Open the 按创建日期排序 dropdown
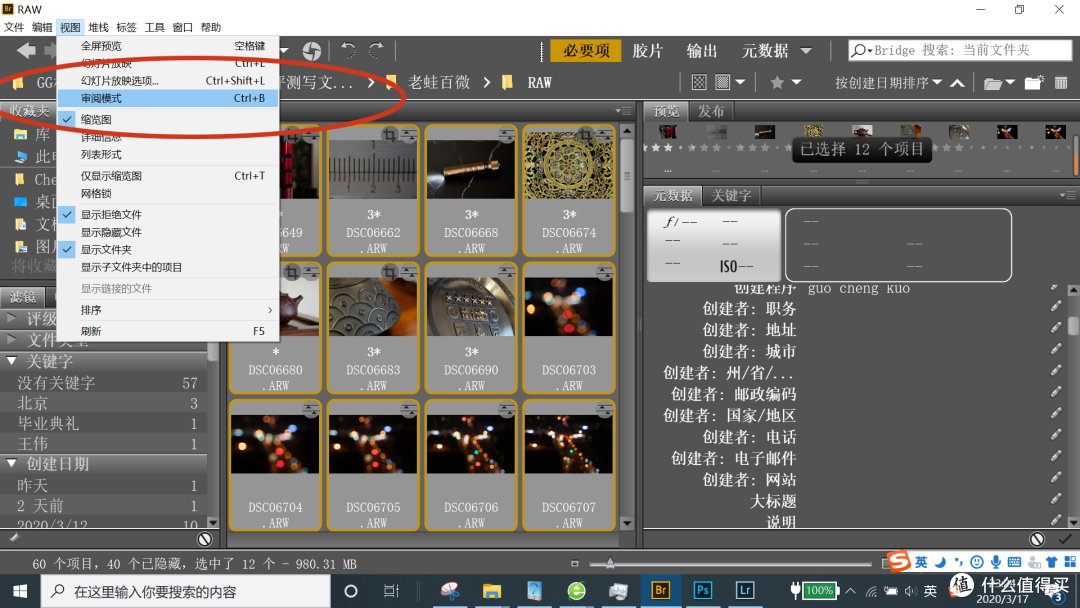This screenshot has height=608, width=1080. click(x=888, y=83)
